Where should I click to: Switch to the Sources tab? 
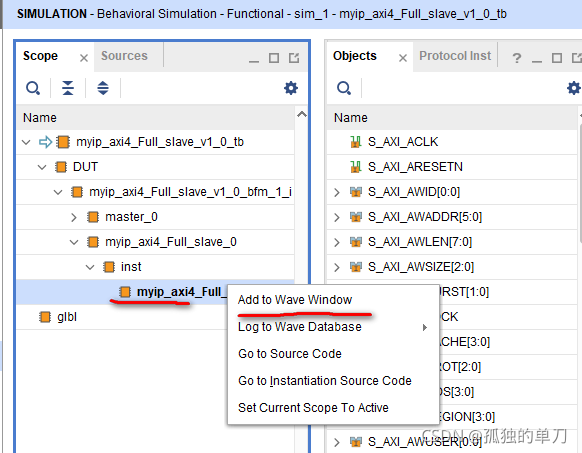click(124, 56)
